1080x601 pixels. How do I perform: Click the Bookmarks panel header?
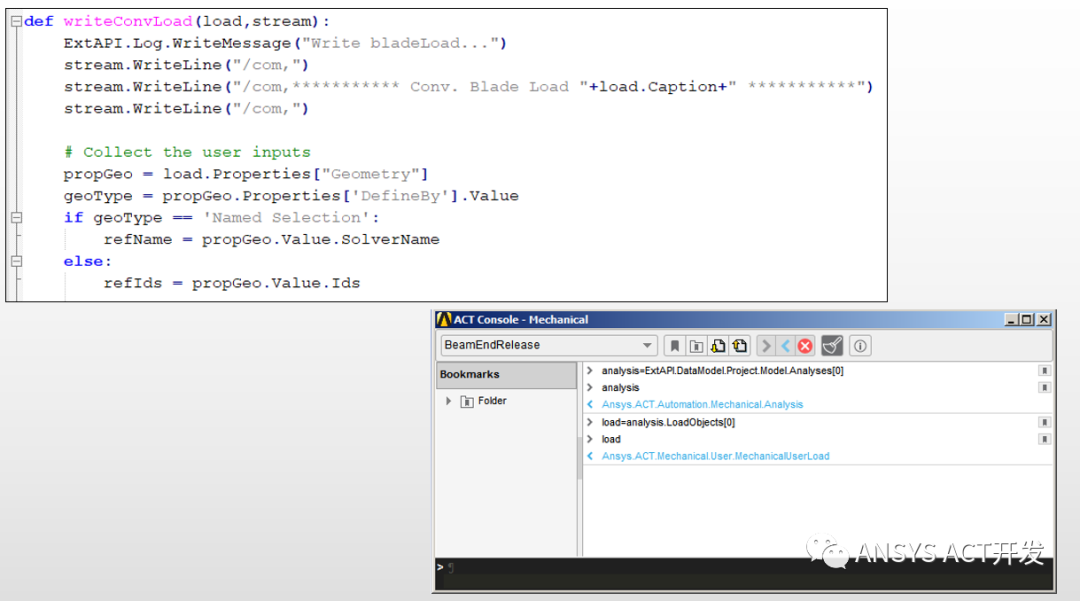(x=506, y=375)
